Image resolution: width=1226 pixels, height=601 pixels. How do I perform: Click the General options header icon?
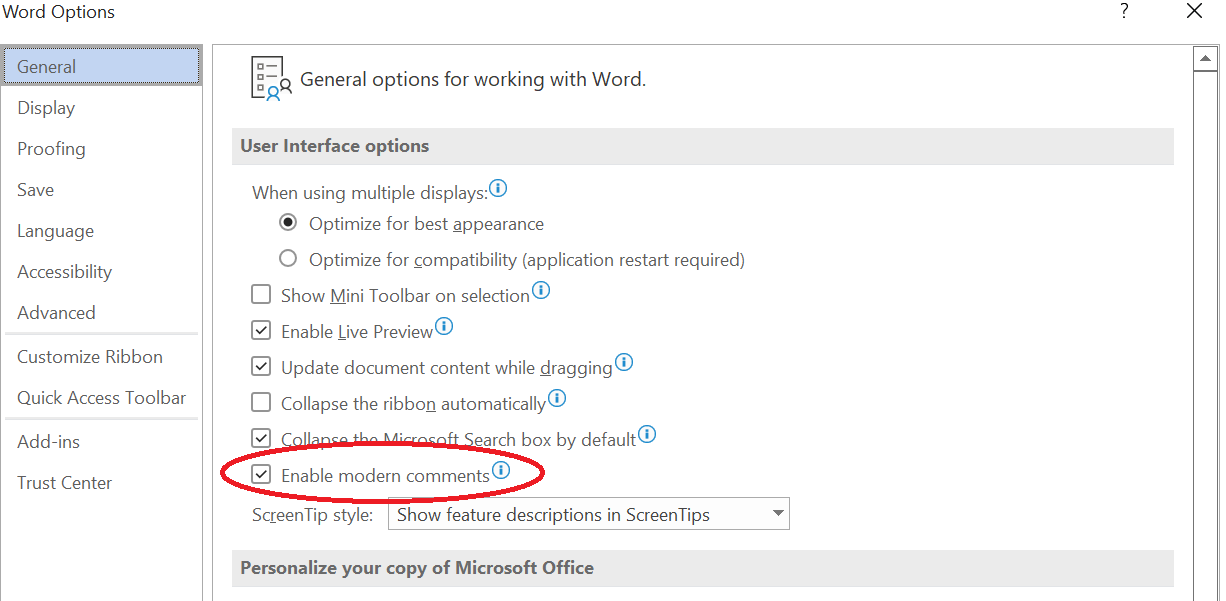coord(270,78)
